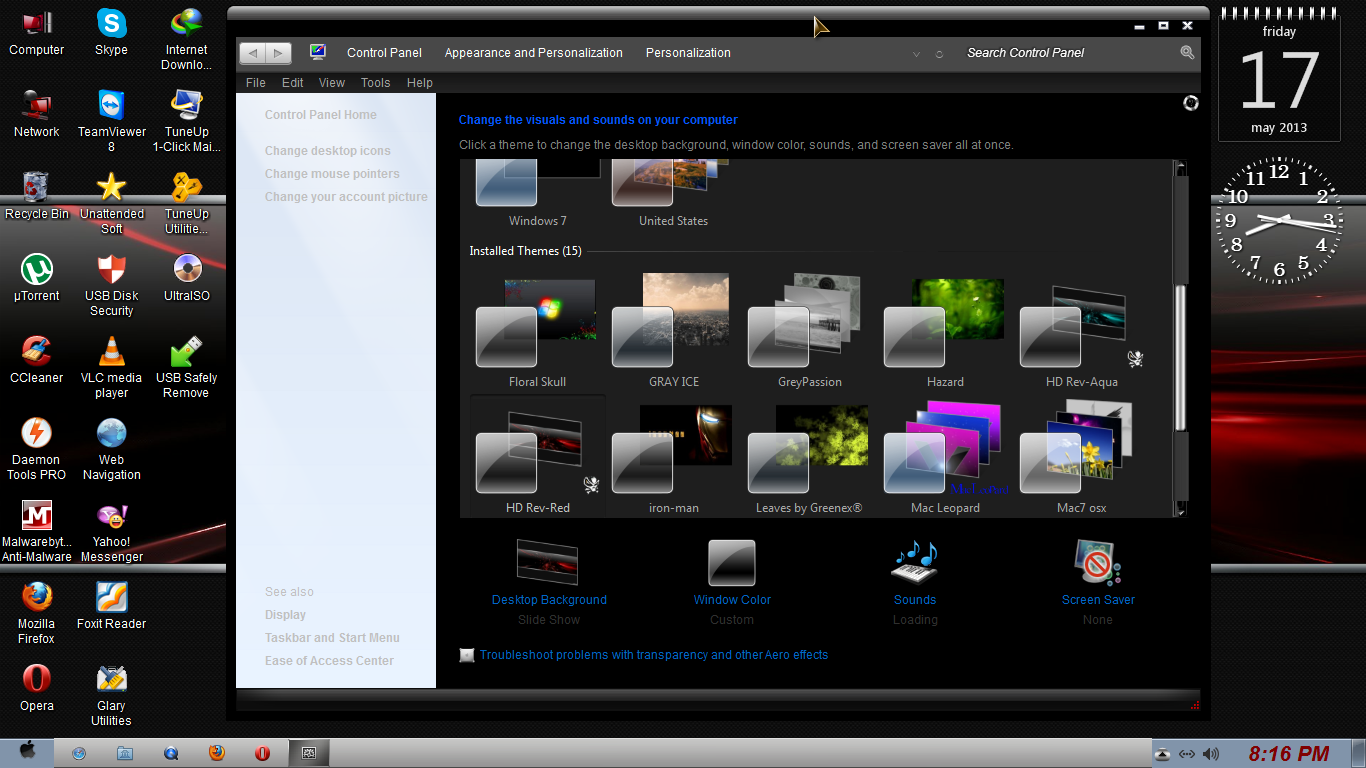Viewport: 1366px width, 768px height.
Task: Click the theme list scrollbar down arrow
Action: point(1181,511)
